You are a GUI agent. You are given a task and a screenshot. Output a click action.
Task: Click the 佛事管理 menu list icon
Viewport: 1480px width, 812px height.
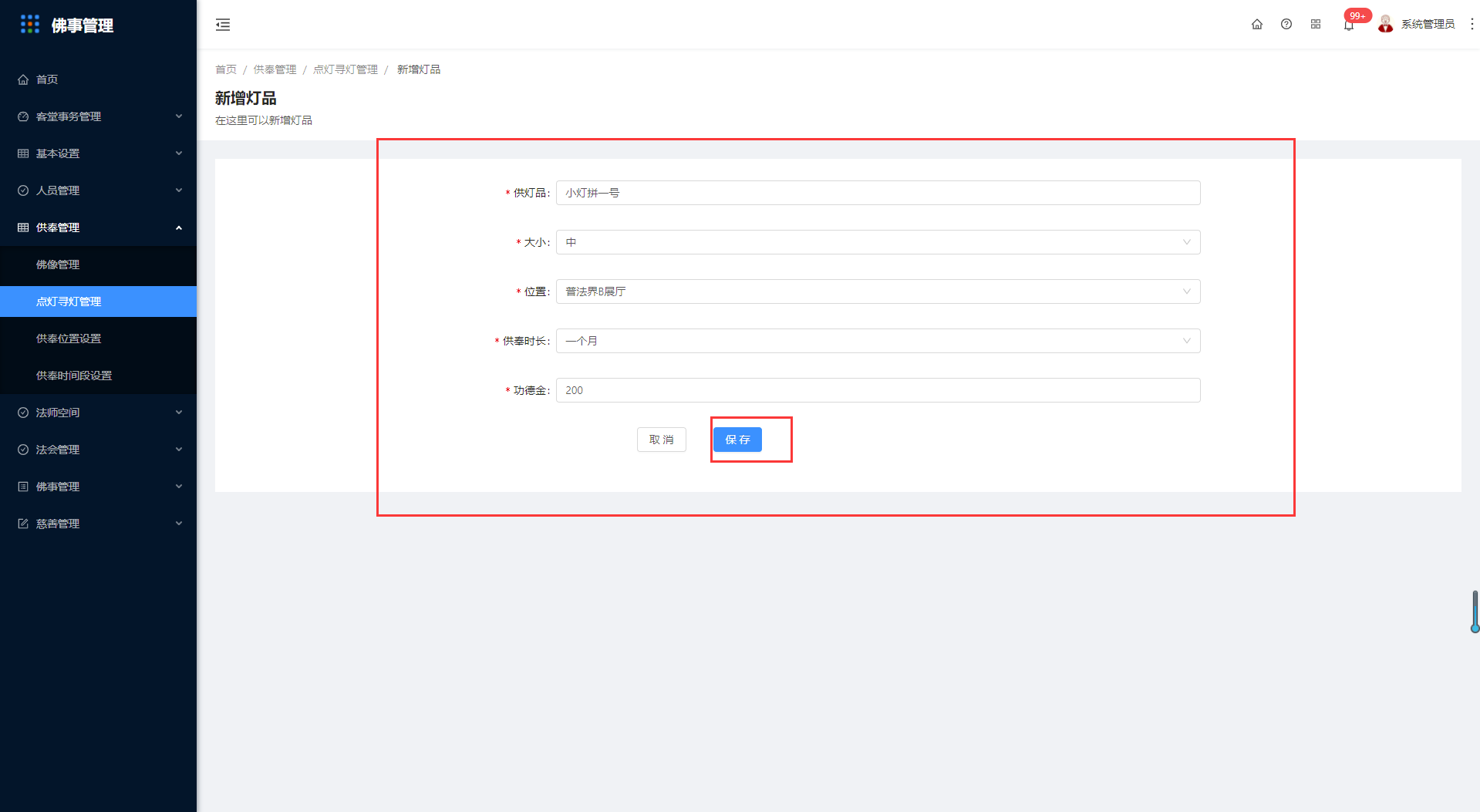pos(23,487)
